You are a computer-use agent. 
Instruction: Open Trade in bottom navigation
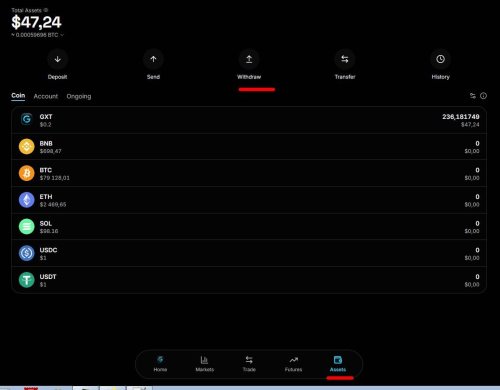[x=249, y=364]
